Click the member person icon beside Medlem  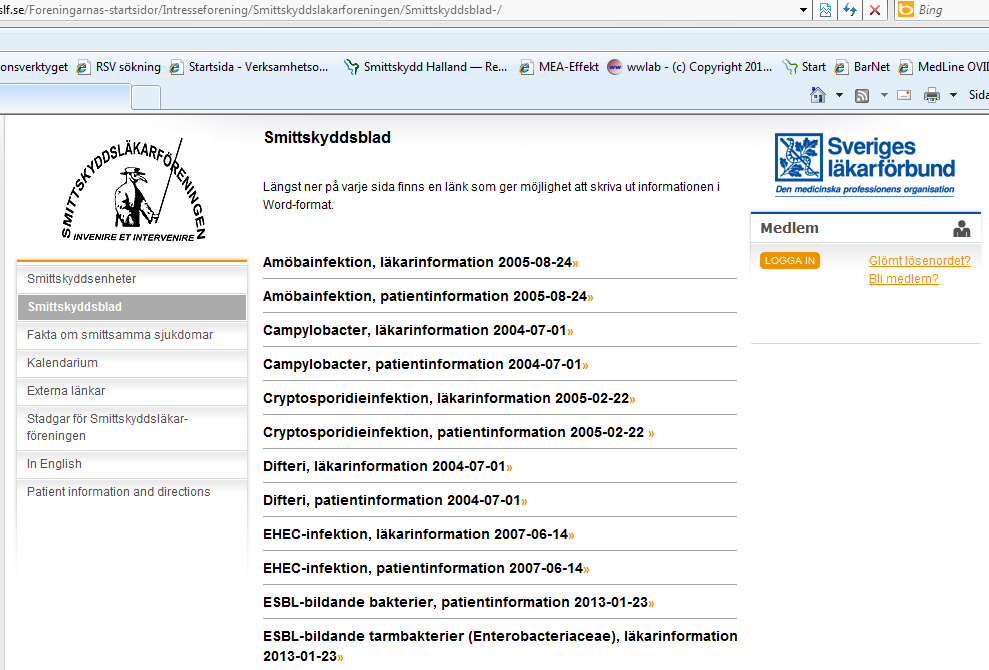tap(962, 228)
